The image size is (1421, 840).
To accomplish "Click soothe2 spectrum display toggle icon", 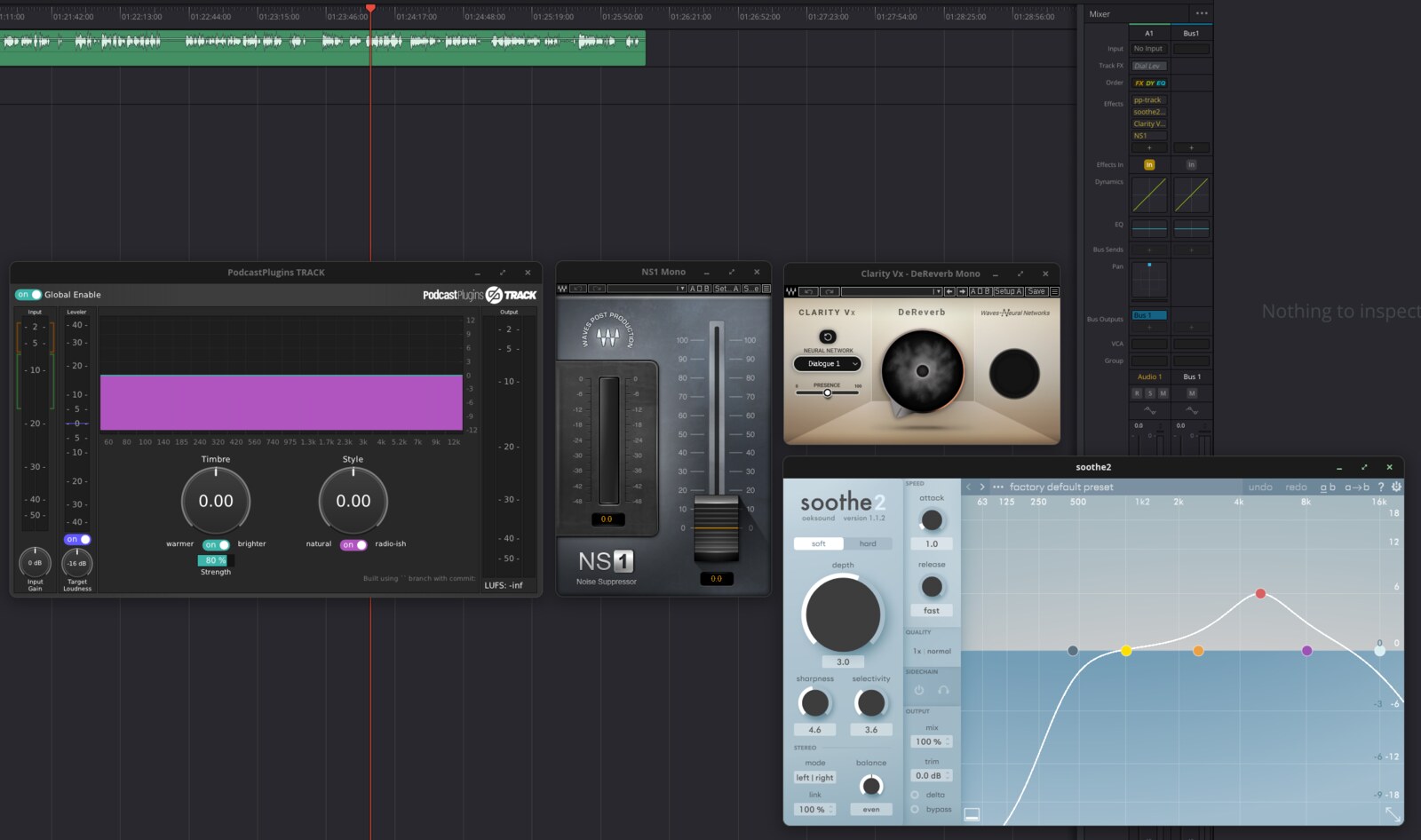I will (972, 813).
